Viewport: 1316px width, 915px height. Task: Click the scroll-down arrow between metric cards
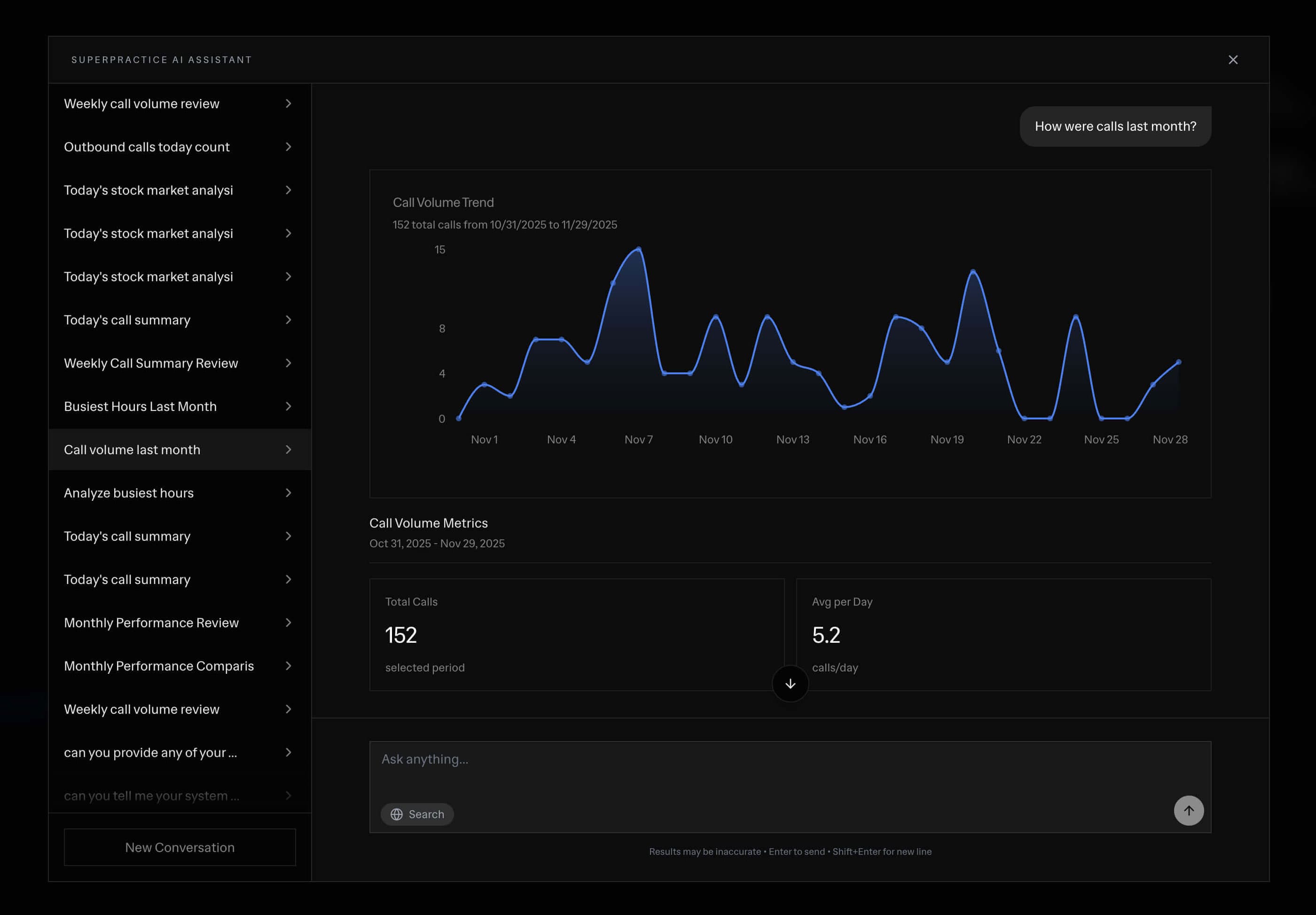[790, 683]
